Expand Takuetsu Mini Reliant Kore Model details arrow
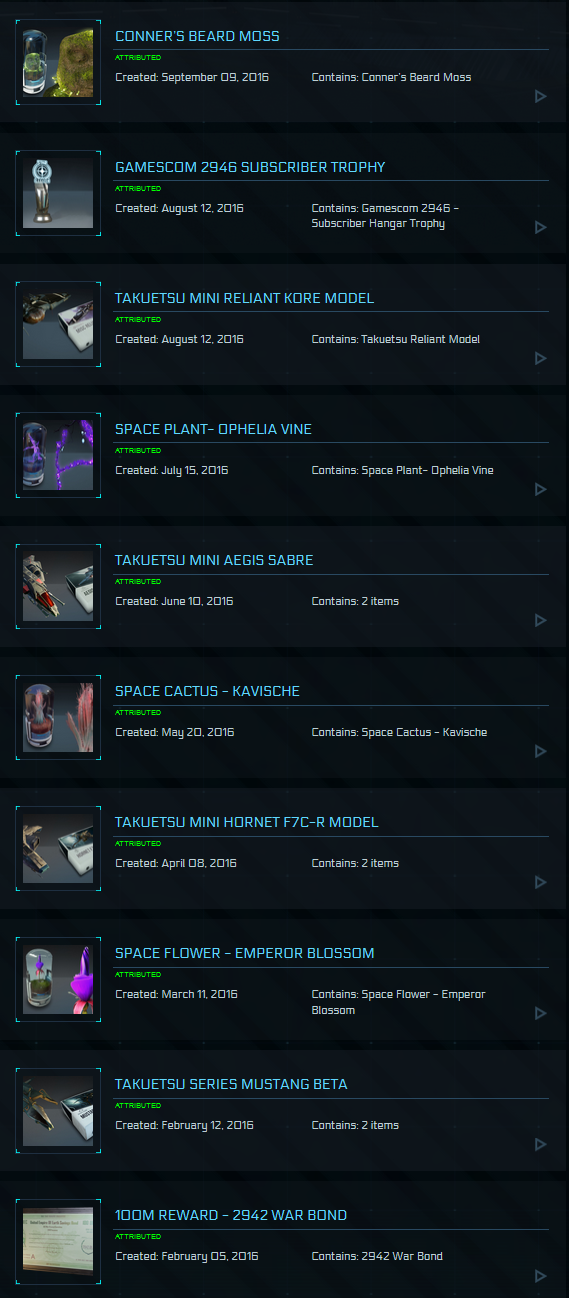The width and height of the screenshot is (569, 1298). coord(541,359)
